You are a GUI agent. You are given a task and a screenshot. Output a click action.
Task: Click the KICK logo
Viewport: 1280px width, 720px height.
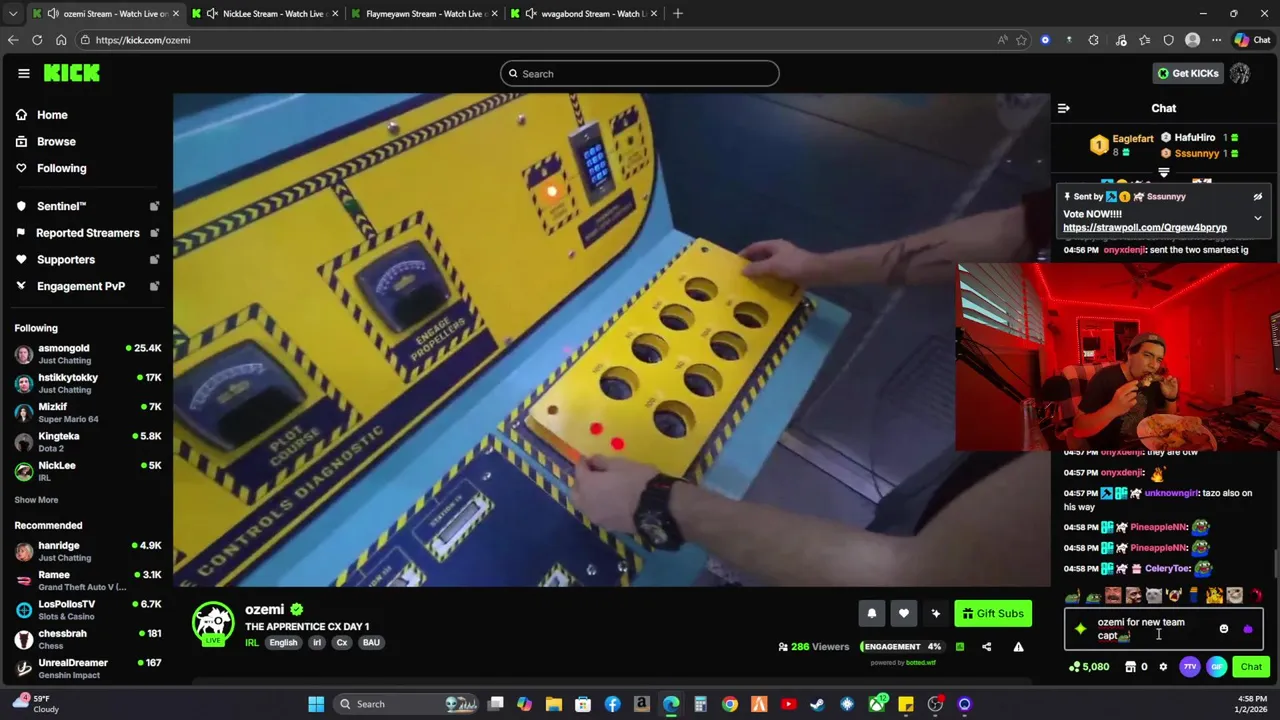pos(71,73)
